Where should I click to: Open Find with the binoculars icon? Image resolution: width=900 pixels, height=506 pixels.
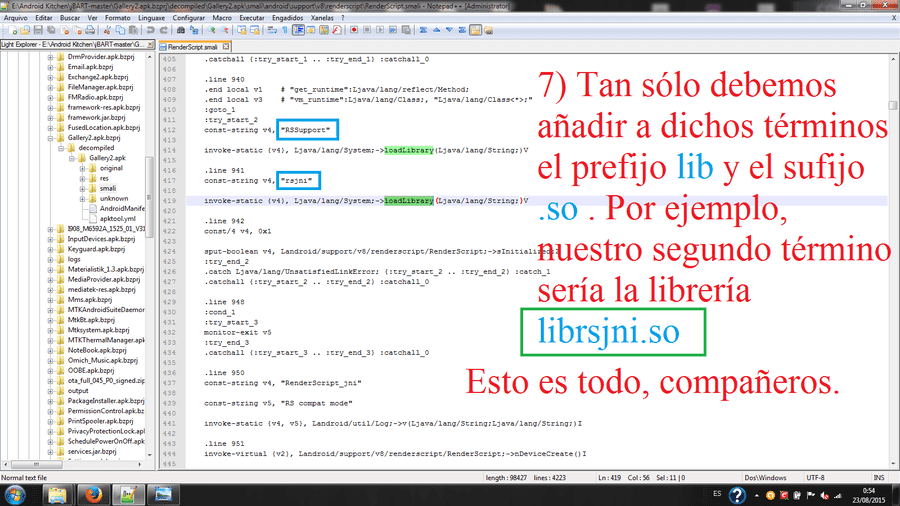coord(181,30)
